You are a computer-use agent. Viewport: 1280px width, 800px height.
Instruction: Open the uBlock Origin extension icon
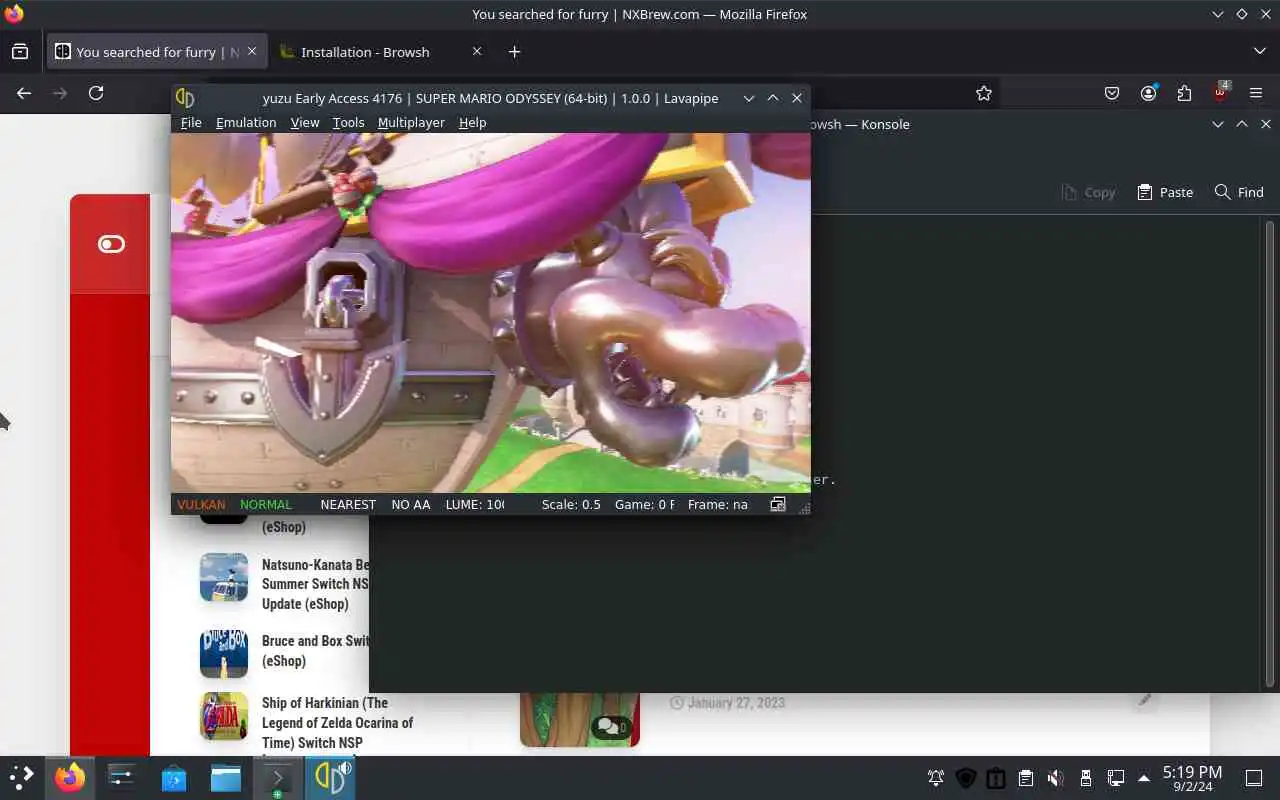coord(1220,92)
